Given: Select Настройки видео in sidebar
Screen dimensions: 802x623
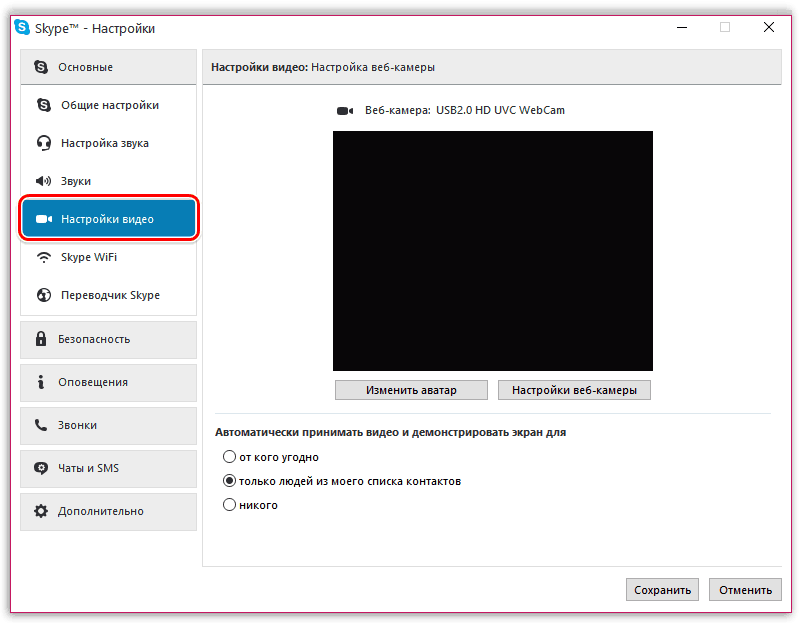Looking at the screenshot, I should (x=108, y=219).
